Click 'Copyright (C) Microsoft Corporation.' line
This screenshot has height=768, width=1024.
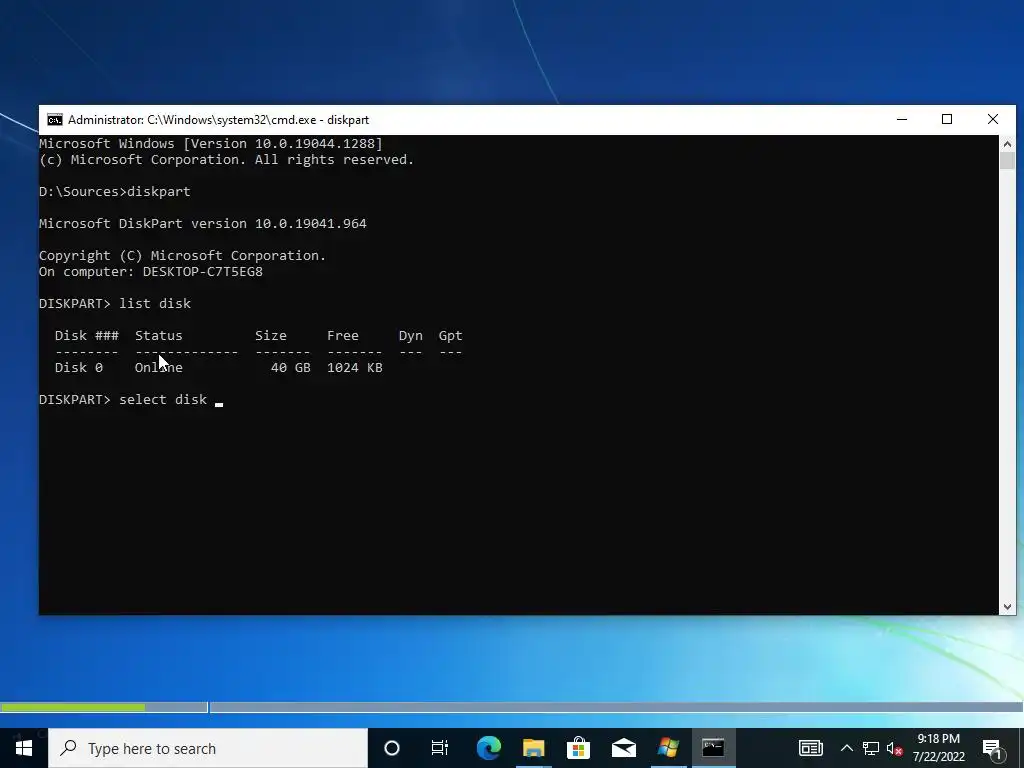[182, 256]
